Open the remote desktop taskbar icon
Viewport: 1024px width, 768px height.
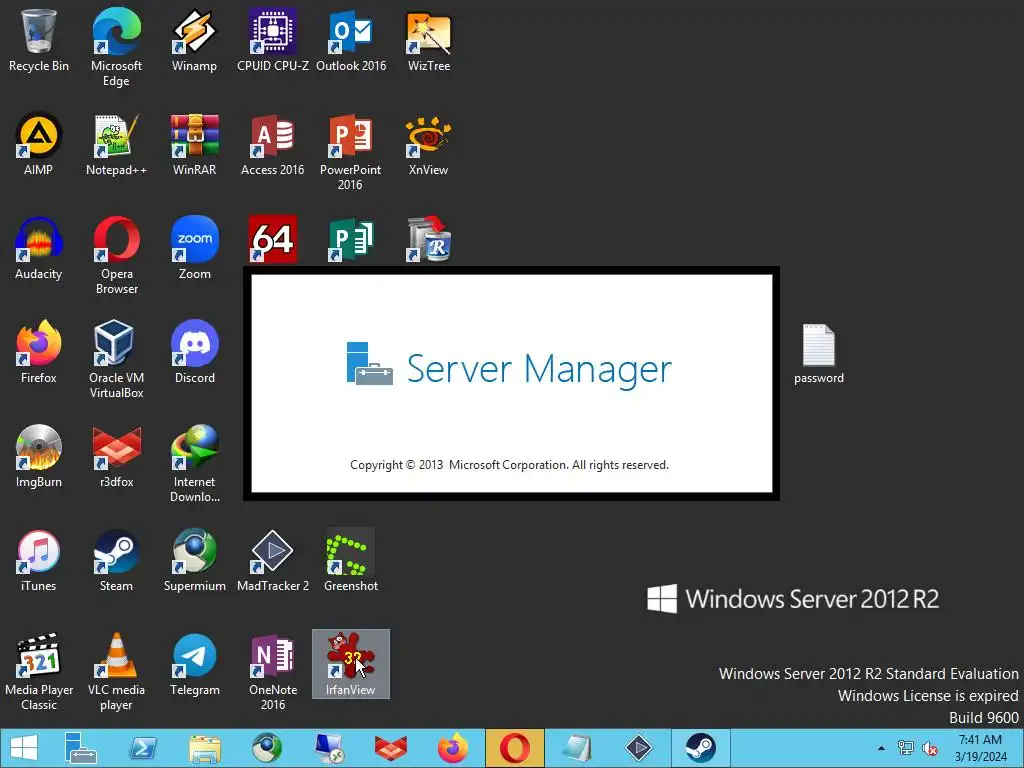(x=329, y=748)
